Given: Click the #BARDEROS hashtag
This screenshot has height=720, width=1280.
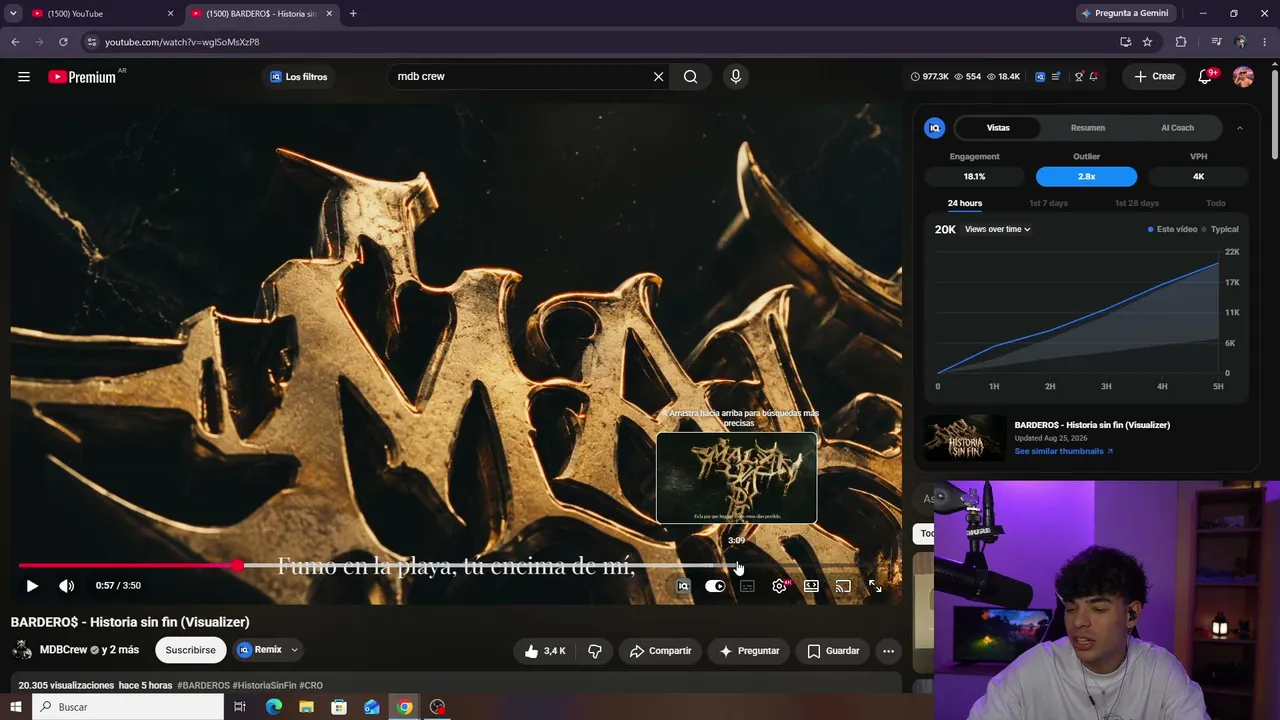Looking at the screenshot, I should [x=203, y=686].
